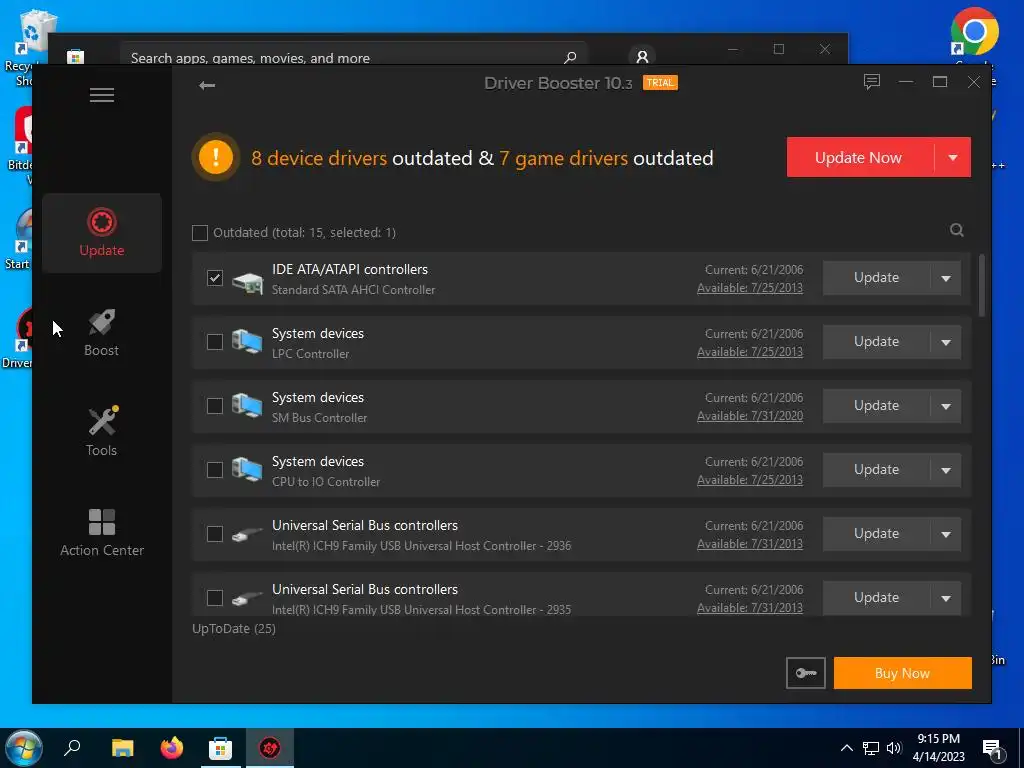
Task: Expand Update dropdown for USB Controller 2936
Action: click(x=946, y=534)
